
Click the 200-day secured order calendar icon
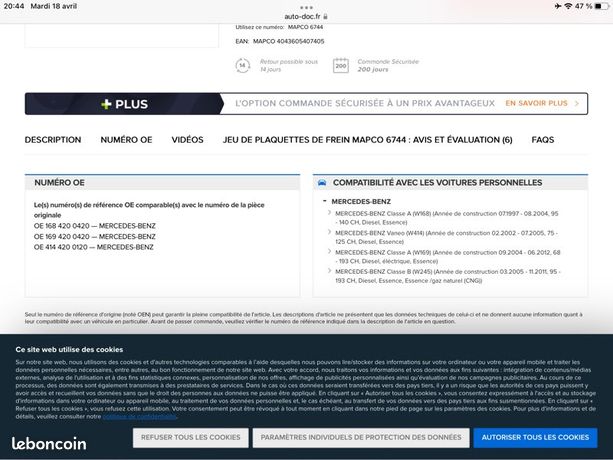coord(341,65)
